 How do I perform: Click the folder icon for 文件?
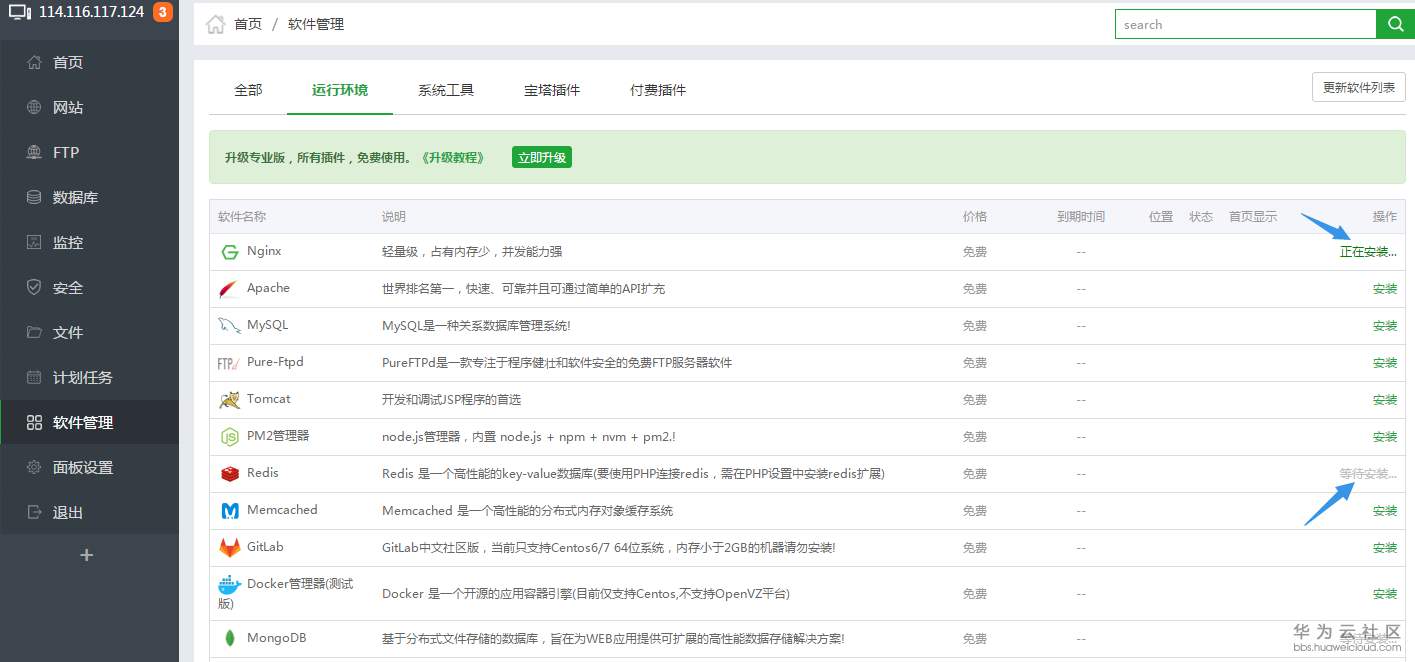pyautogui.click(x=34, y=332)
